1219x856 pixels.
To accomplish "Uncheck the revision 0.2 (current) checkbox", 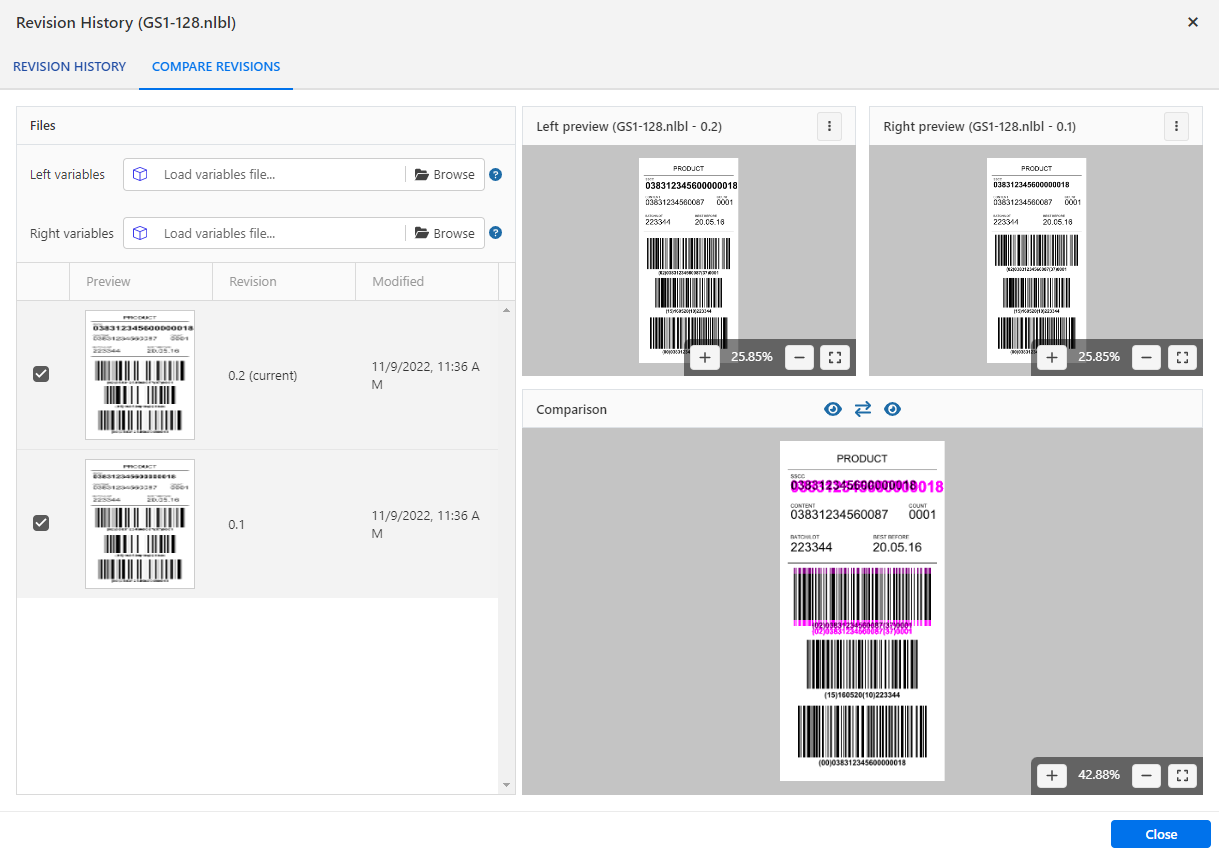I will [x=41, y=374].
